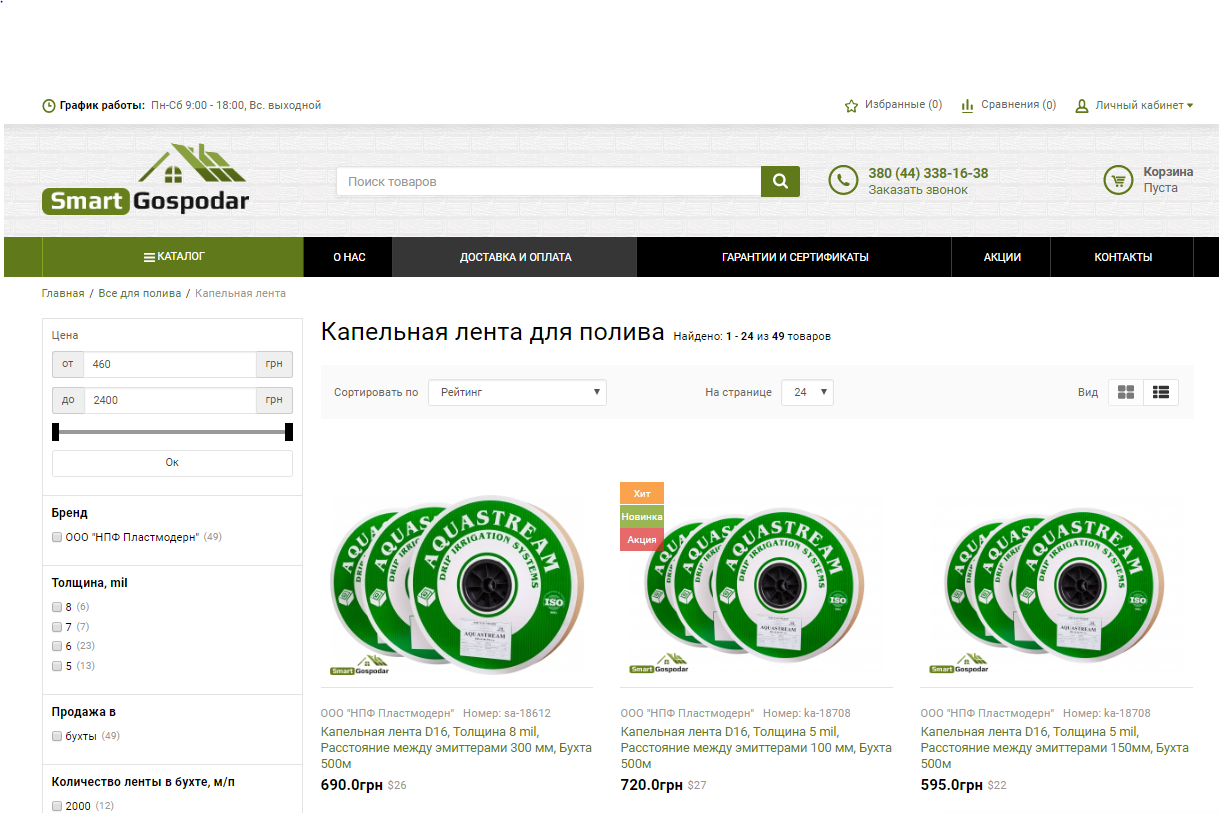Click the work schedule clock icon
The height and width of the screenshot is (813, 1219).
[x=49, y=105]
